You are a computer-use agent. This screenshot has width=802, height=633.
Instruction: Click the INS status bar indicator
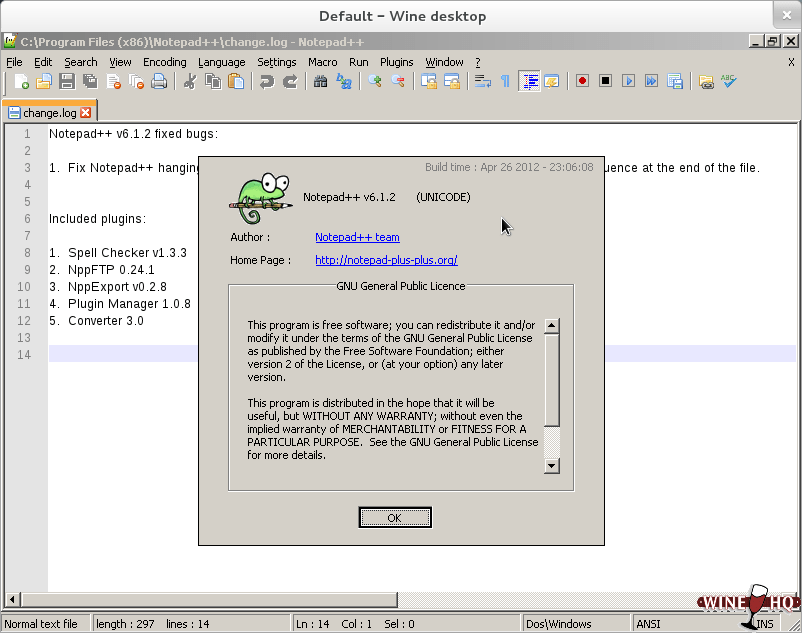765,624
